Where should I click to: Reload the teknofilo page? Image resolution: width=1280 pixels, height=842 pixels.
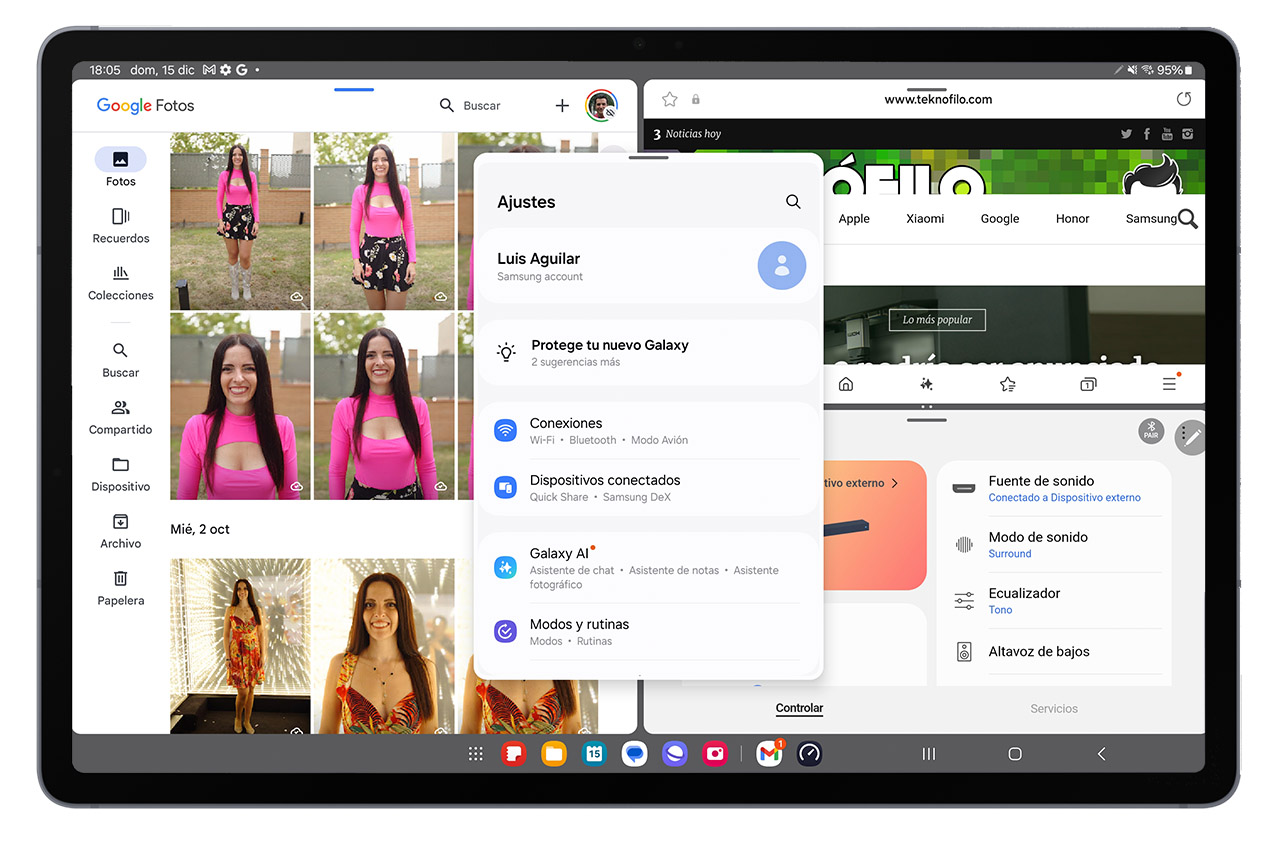tap(1184, 99)
